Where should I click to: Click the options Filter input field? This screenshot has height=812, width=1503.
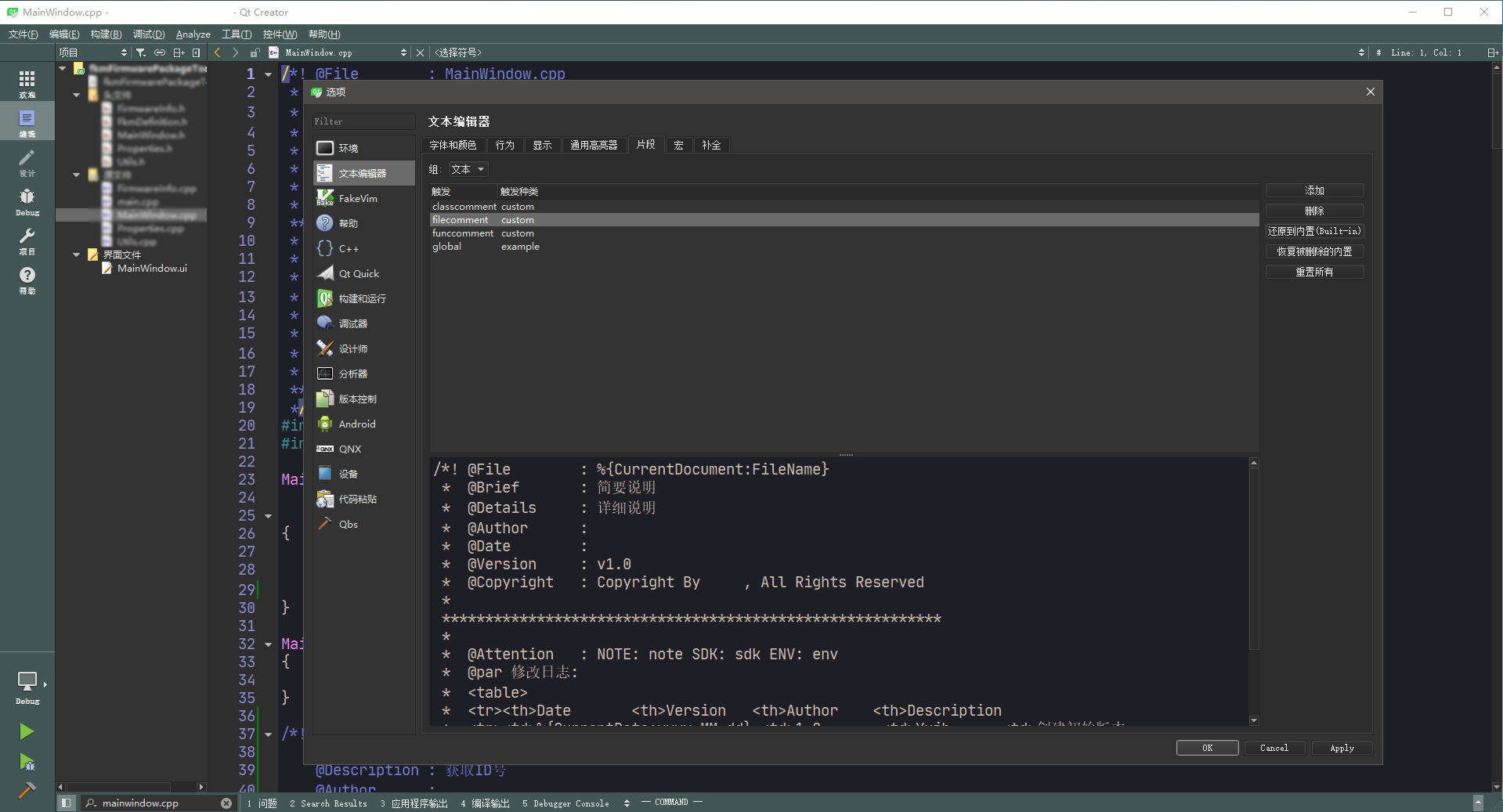point(363,121)
